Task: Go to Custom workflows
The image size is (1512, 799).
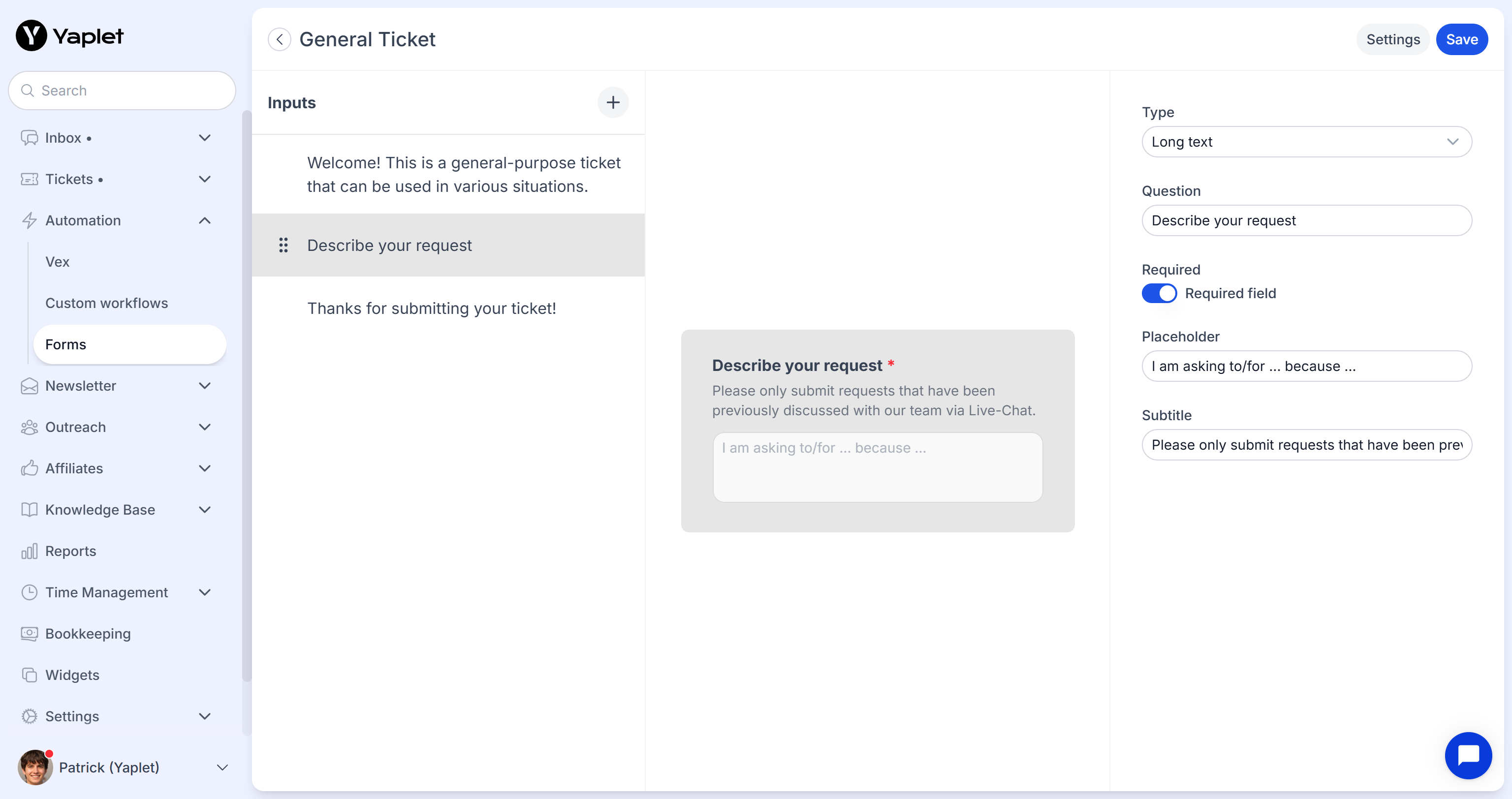Action: point(107,303)
